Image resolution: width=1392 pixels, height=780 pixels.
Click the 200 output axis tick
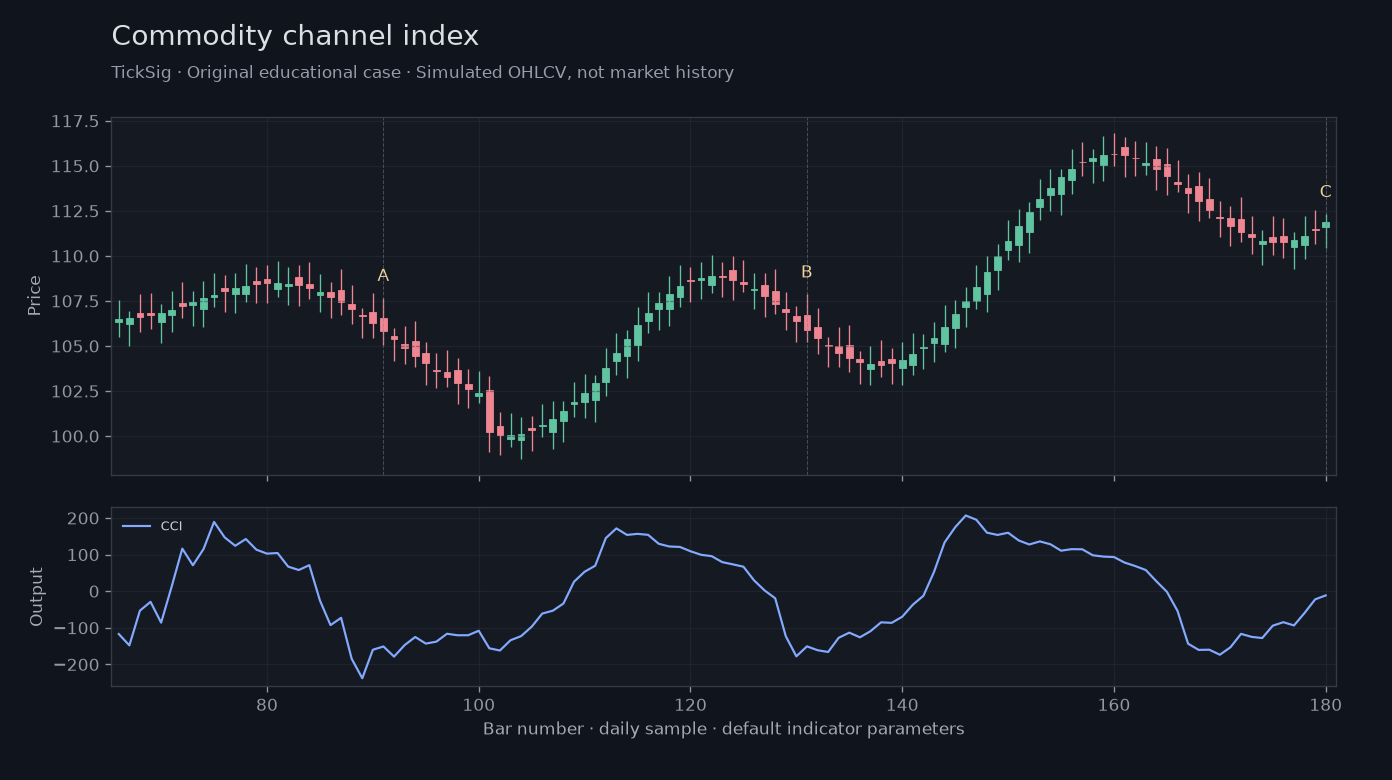coord(84,519)
